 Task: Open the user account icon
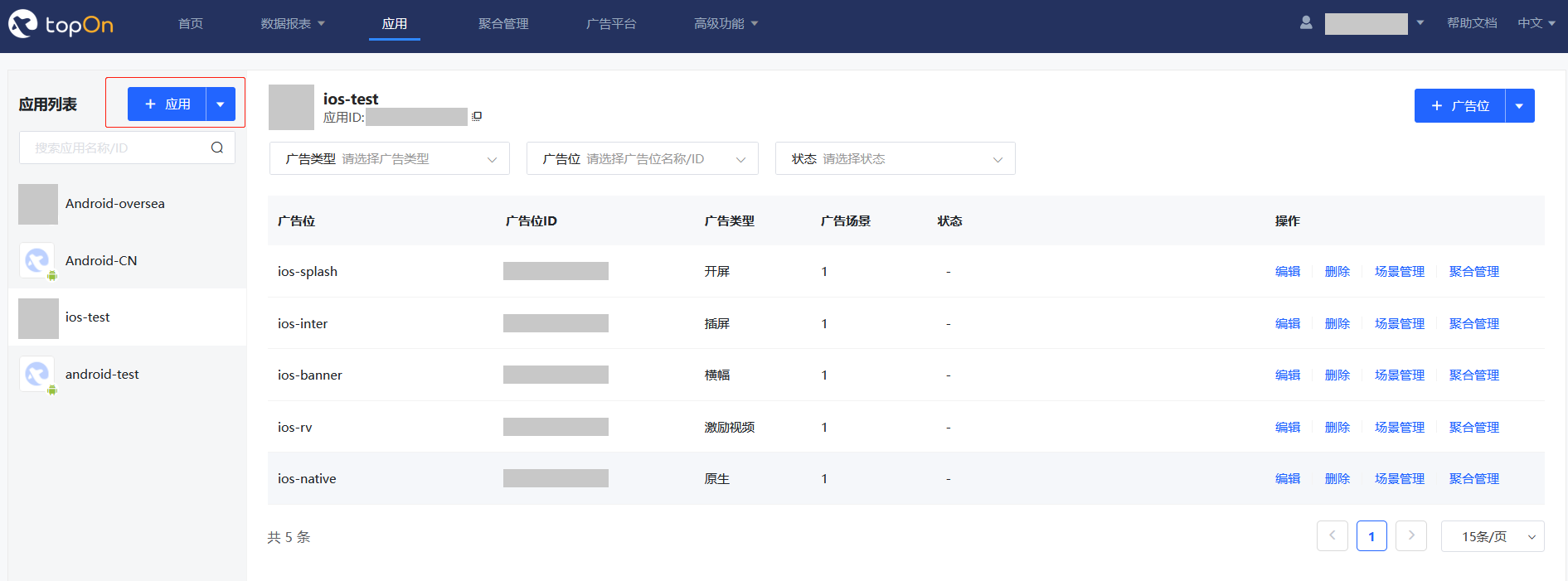pos(1306,23)
